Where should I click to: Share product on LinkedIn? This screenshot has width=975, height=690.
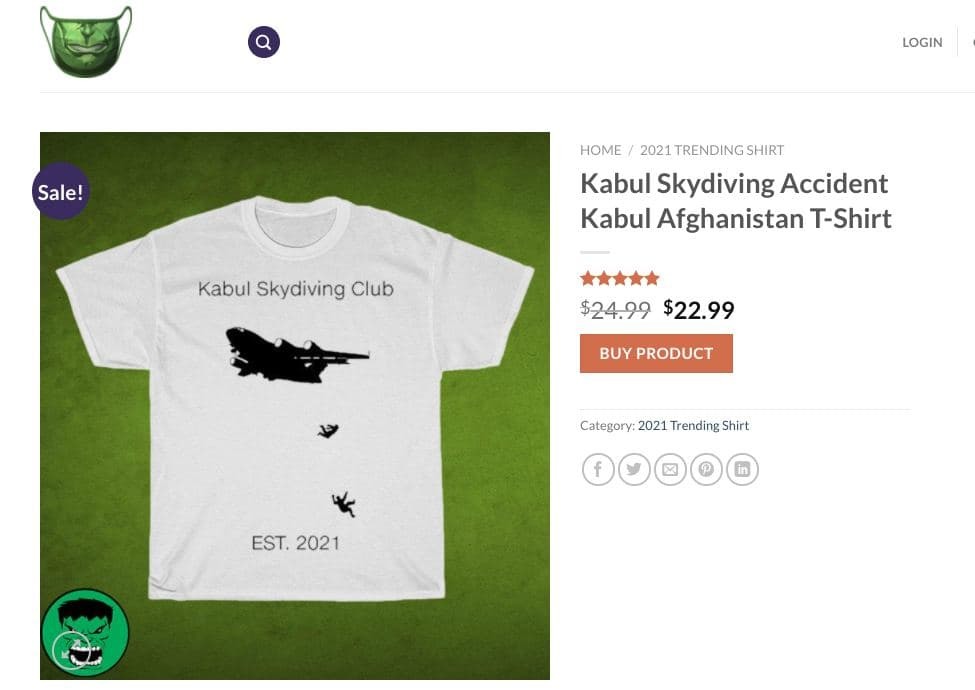[x=742, y=469]
